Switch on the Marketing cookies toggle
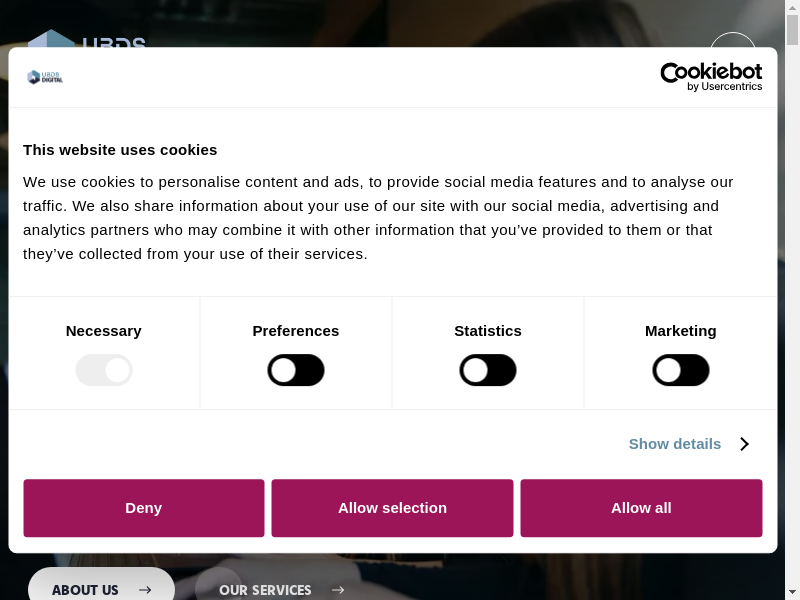Viewport: 800px width, 600px height. click(x=681, y=370)
